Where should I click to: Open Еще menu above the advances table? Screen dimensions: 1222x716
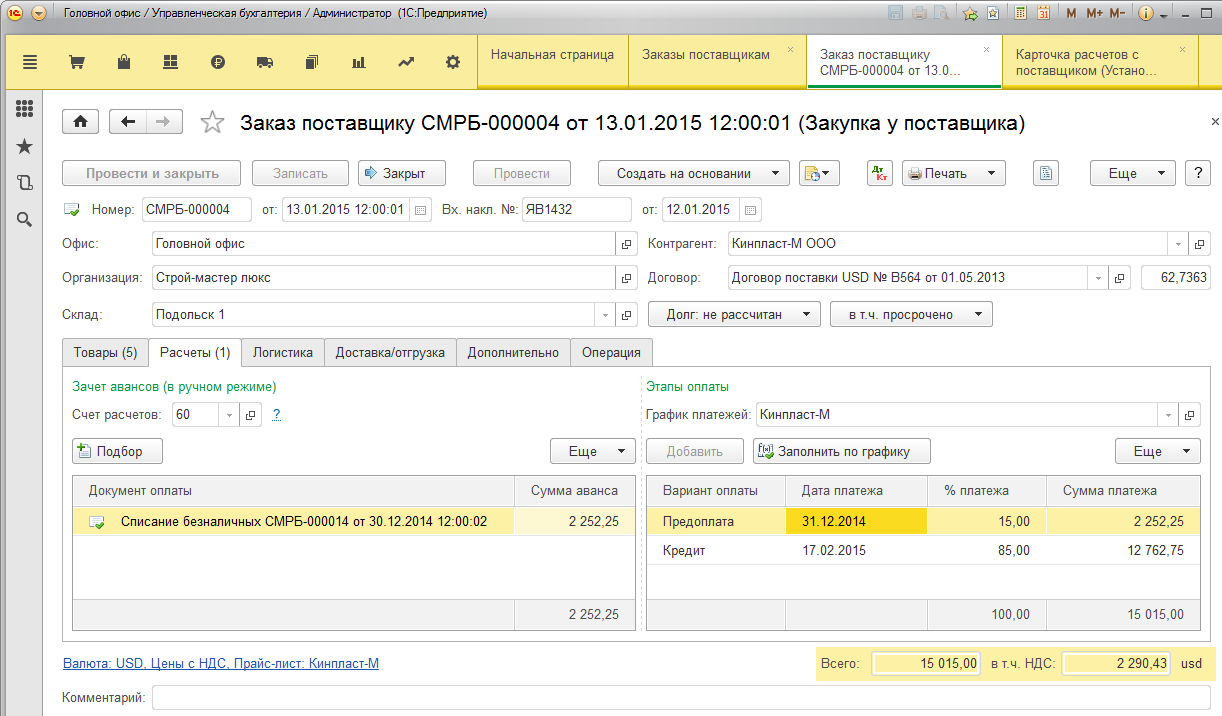(x=592, y=451)
